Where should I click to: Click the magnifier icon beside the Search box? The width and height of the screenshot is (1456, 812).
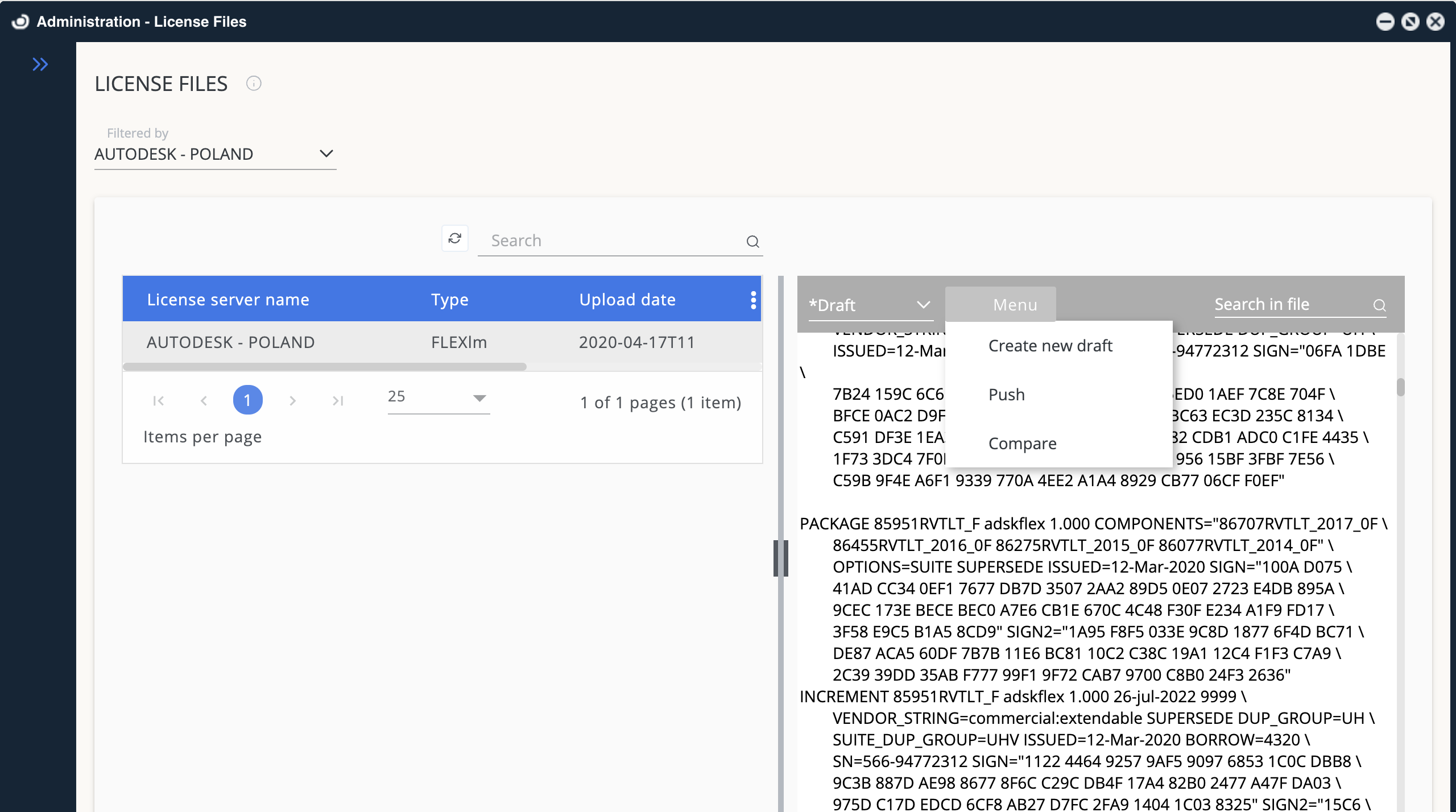click(752, 241)
